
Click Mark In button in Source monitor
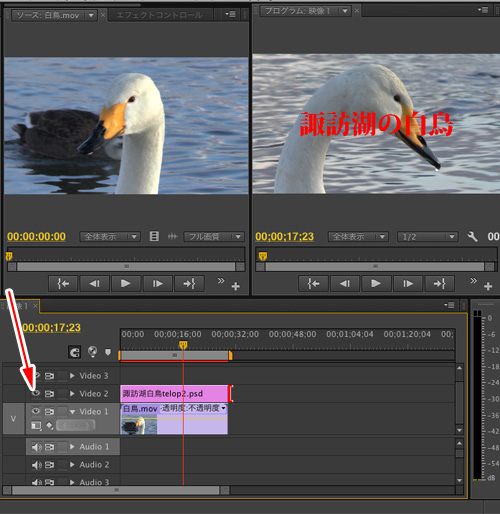pyautogui.click(x=63, y=284)
